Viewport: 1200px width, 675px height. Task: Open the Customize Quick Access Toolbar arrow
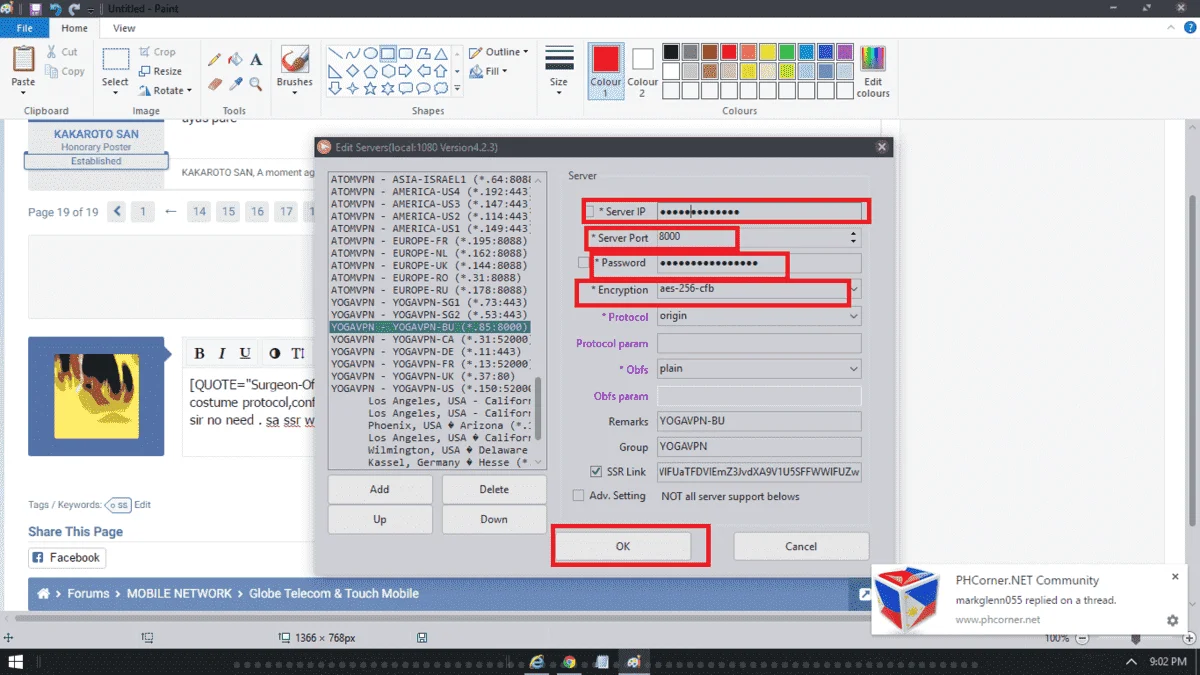point(91,8)
